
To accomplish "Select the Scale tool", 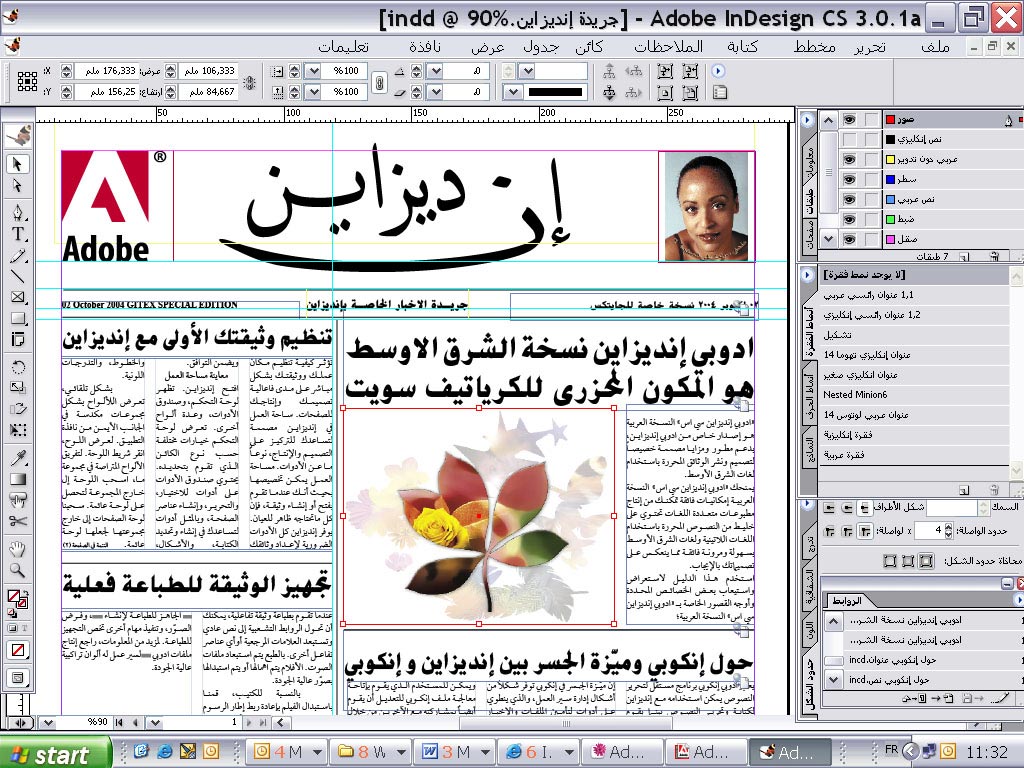I will tap(18, 387).
